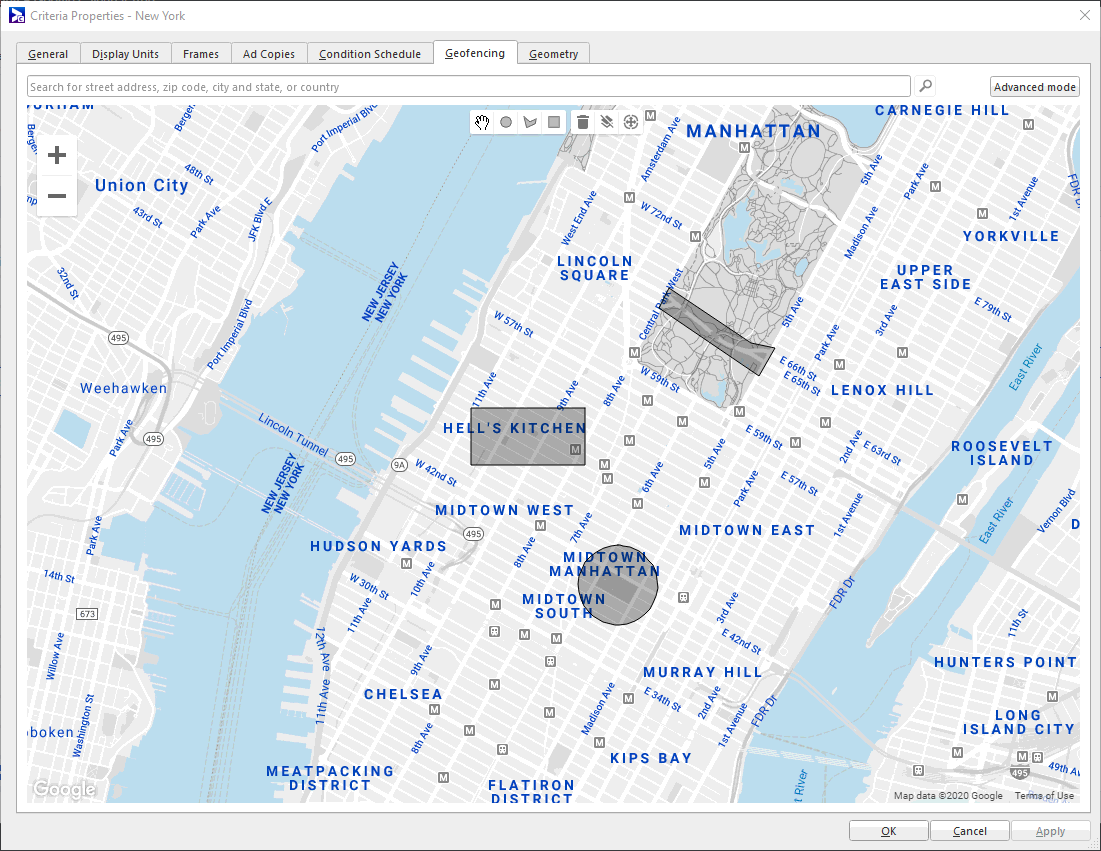Click the "Union City" map label

[142, 185]
